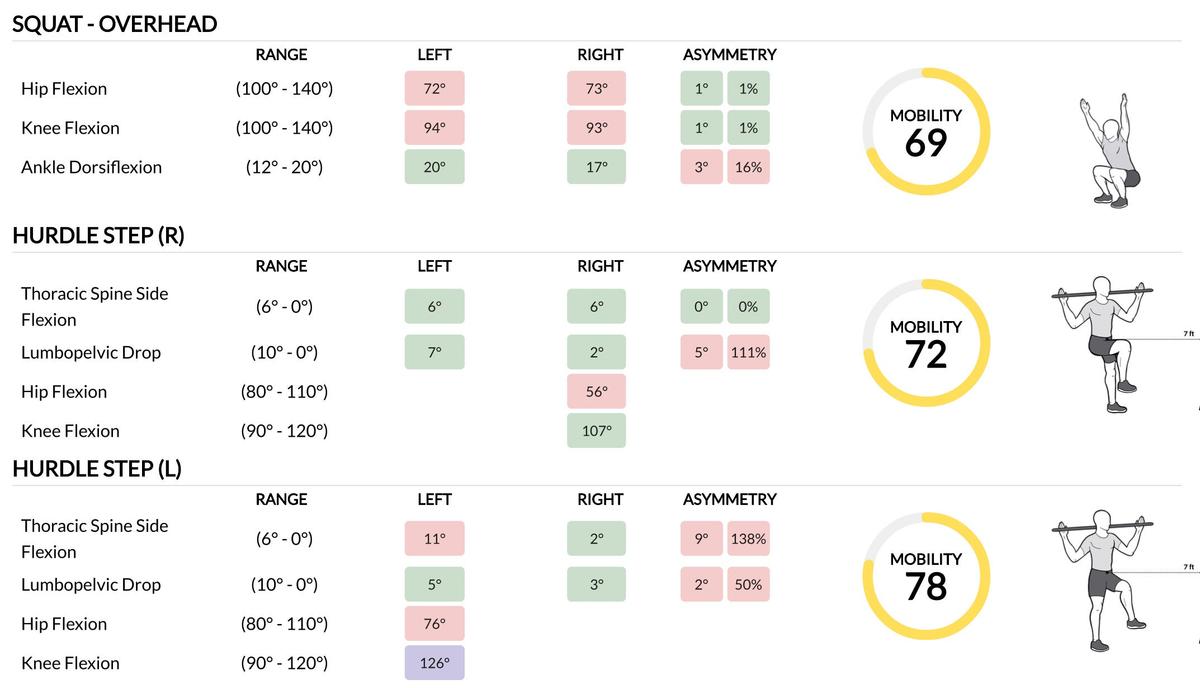The width and height of the screenshot is (1200, 688).
Task: Select the Mobility 72 circular gauge
Action: click(x=926, y=344)
